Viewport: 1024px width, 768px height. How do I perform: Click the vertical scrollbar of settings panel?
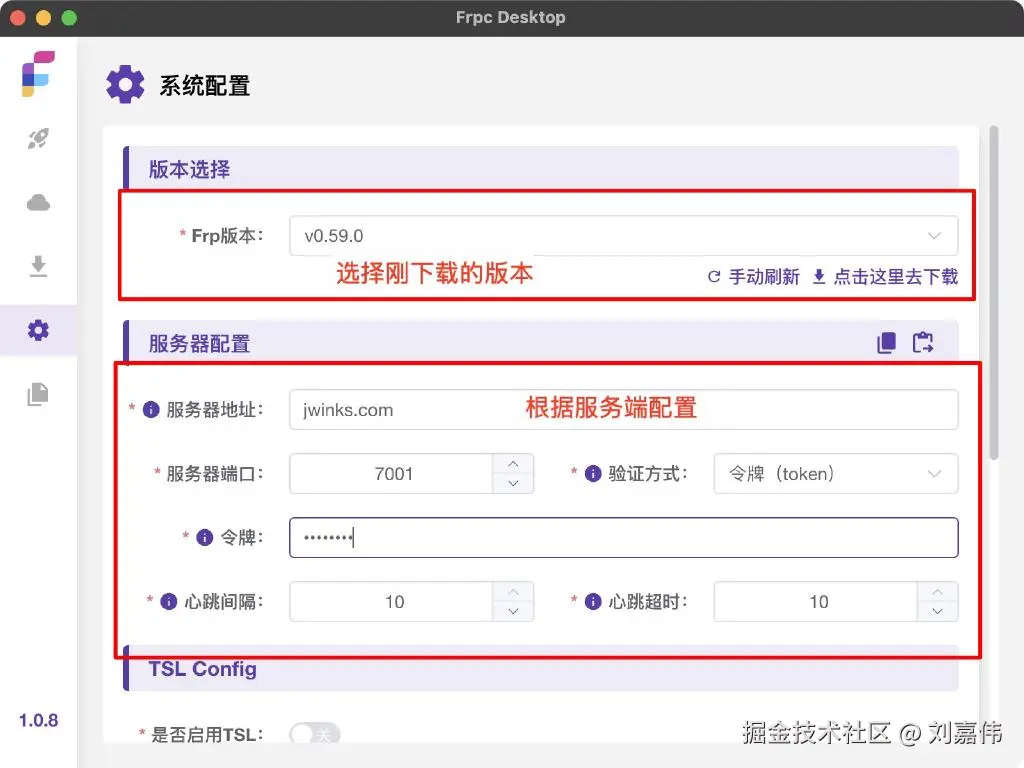pyautogui.click(x=993, y=293)
